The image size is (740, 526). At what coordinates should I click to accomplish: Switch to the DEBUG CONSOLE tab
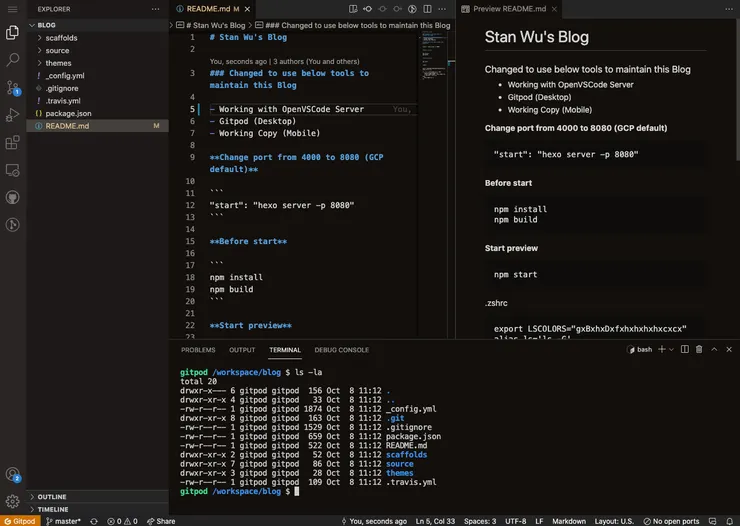341,350
